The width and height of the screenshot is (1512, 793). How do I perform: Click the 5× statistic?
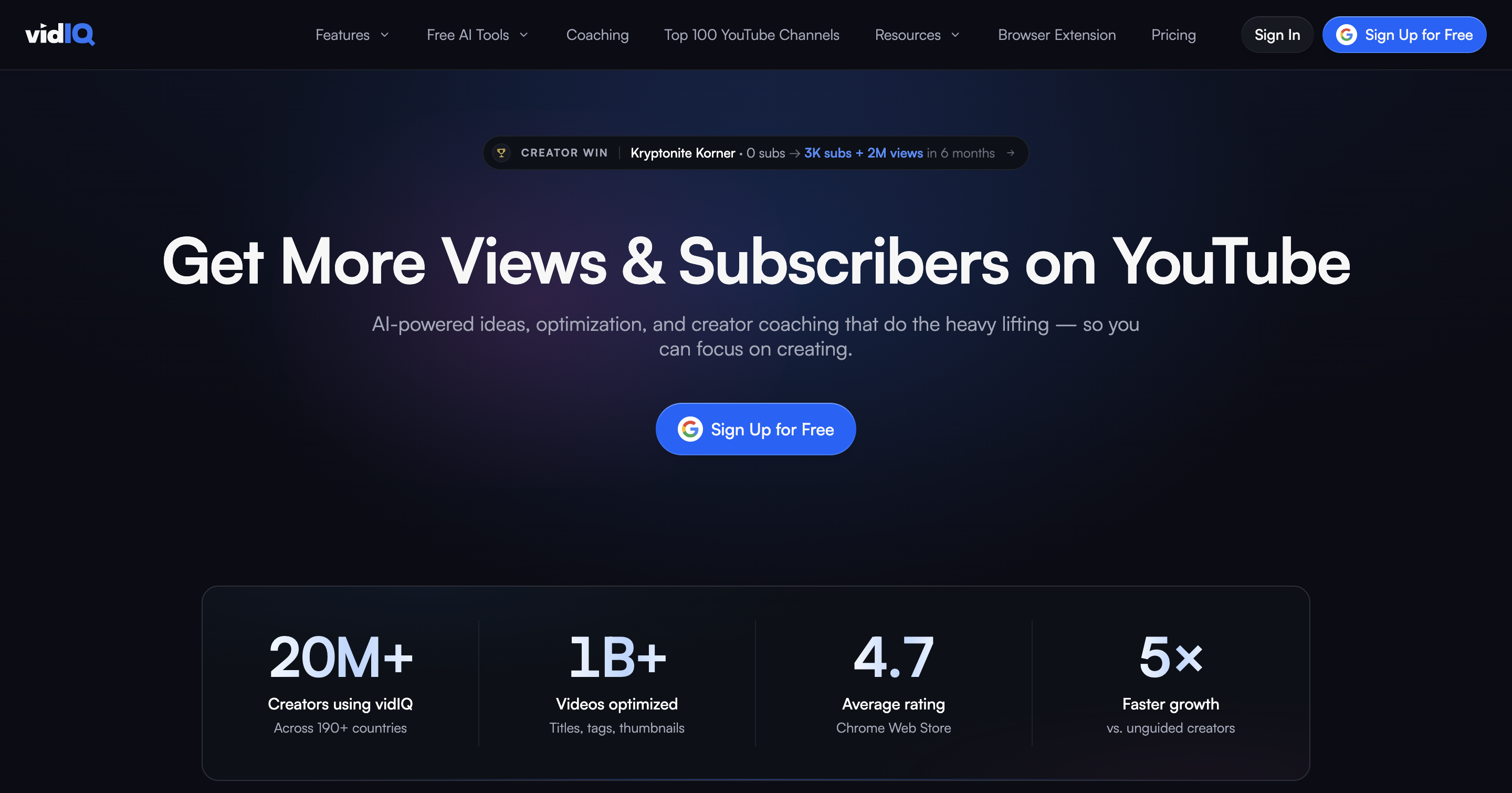[1170, 657]
